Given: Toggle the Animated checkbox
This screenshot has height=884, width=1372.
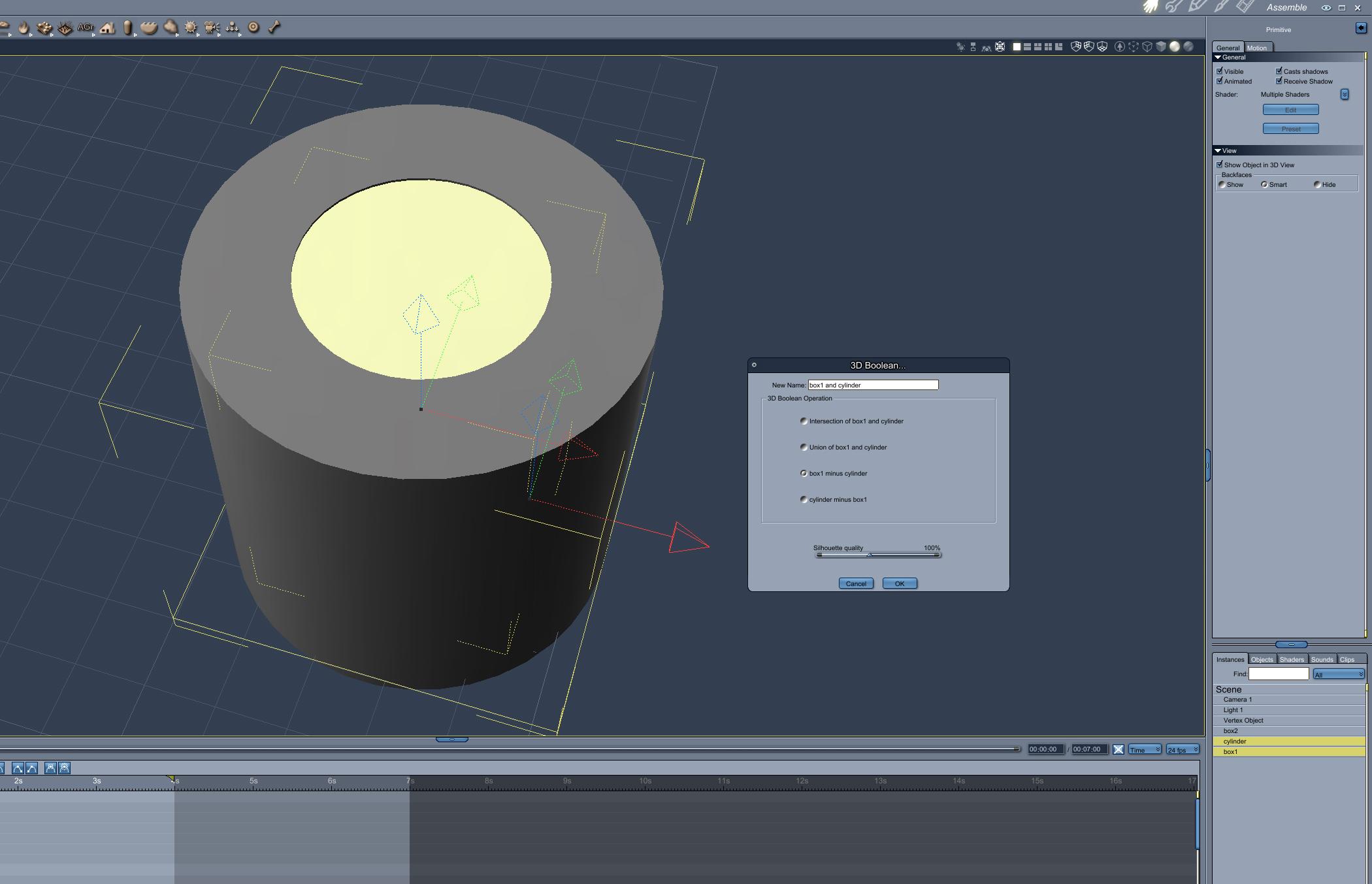Looking at the screenshot, I should (1220, 81).
